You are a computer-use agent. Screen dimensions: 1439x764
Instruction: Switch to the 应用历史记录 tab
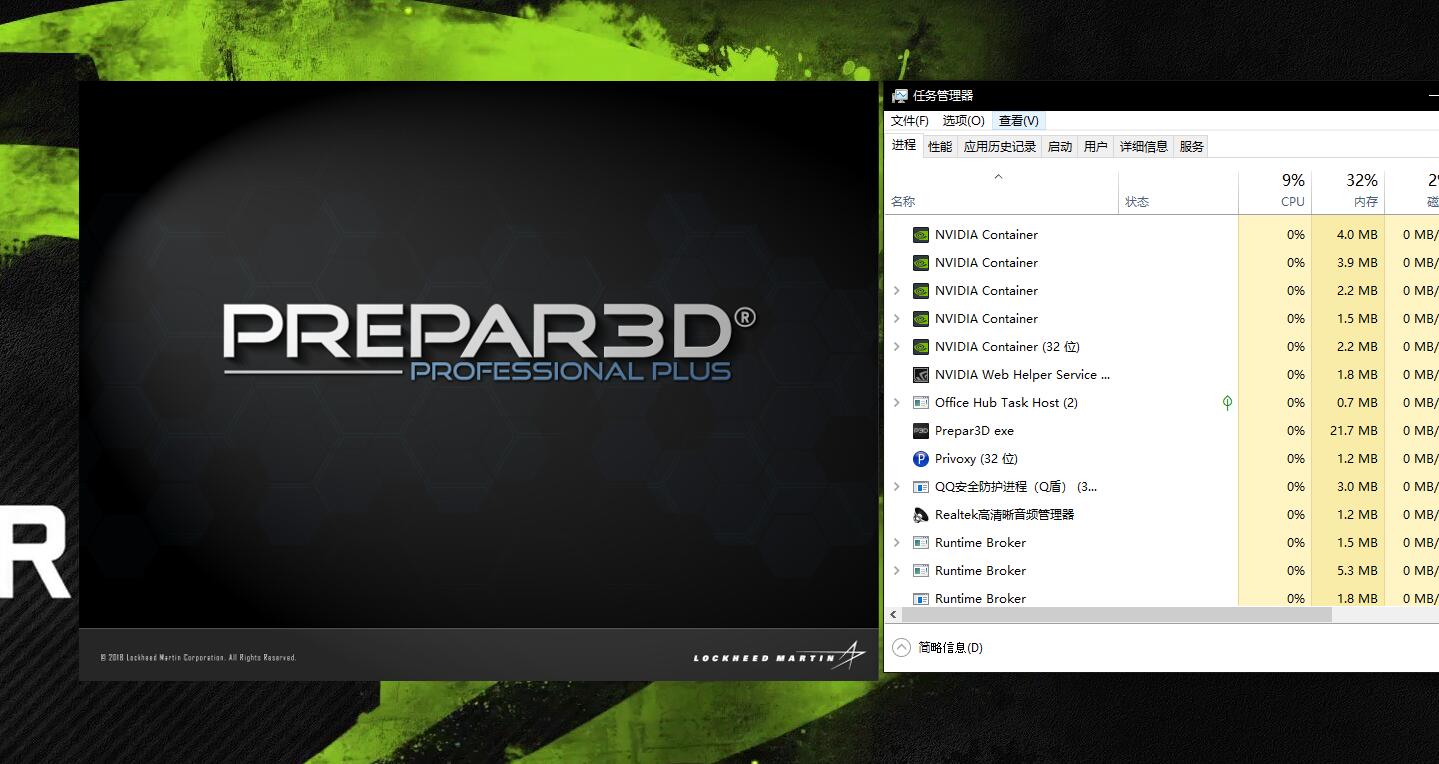tap(1000, 146)
